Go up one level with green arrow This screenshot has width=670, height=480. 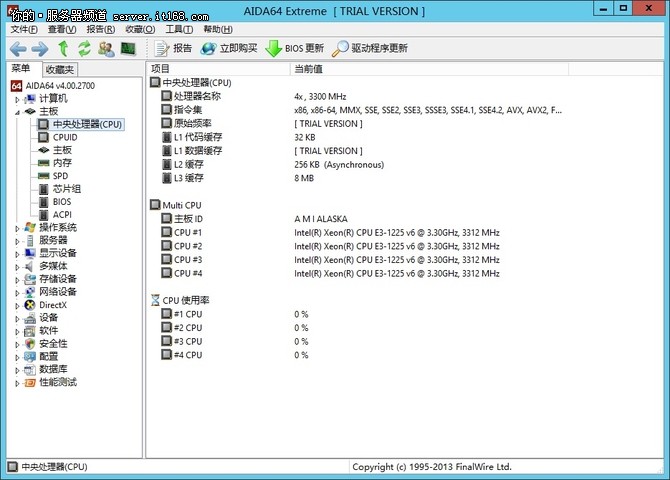point(63,48)
